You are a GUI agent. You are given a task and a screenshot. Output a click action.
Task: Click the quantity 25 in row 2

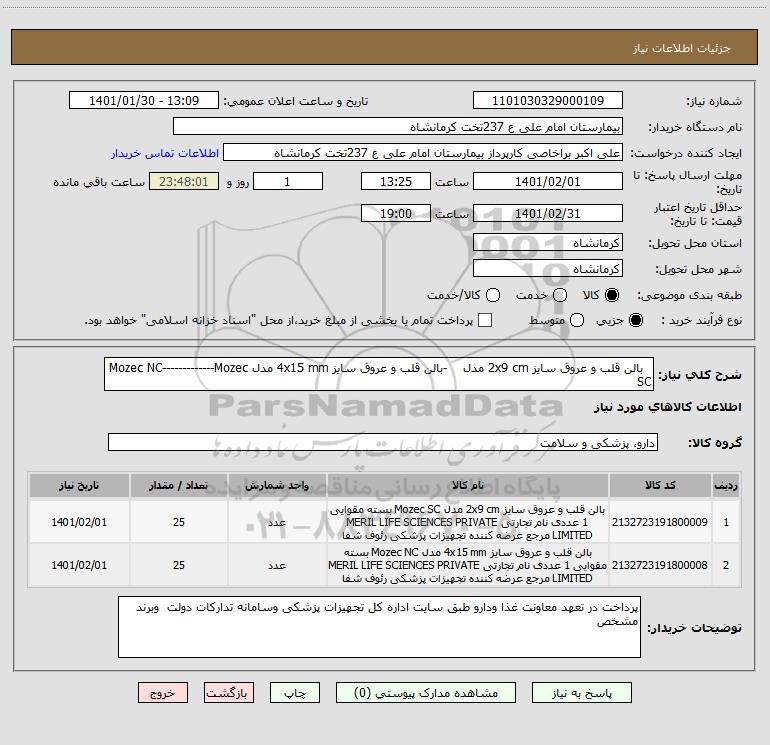coord(179,565)
